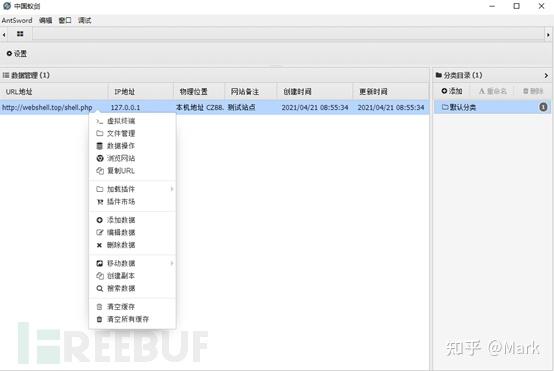
Task: Select the 默认分类 category row
Action: point(492,107)
